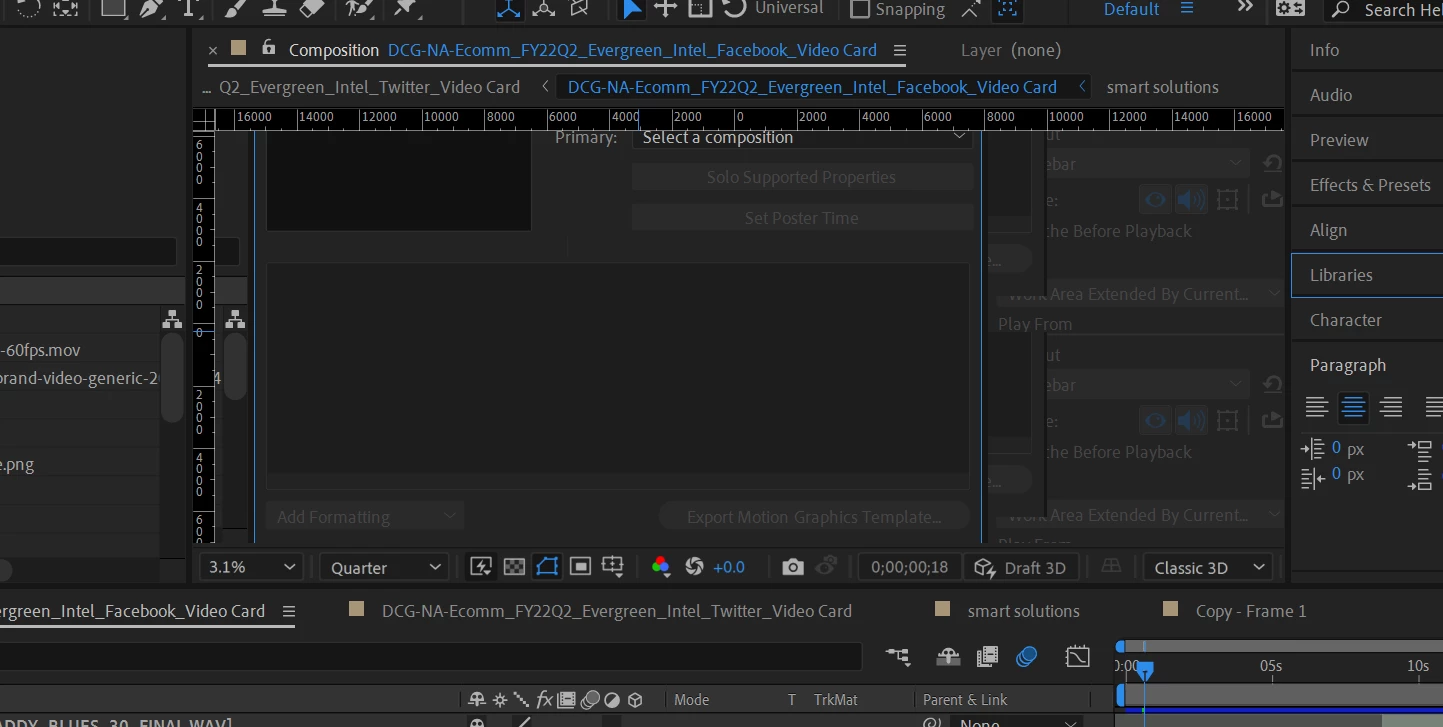Screen dimensions: 1443x727
Task: Toggle Draft 3D mode
Action: 1021,568
